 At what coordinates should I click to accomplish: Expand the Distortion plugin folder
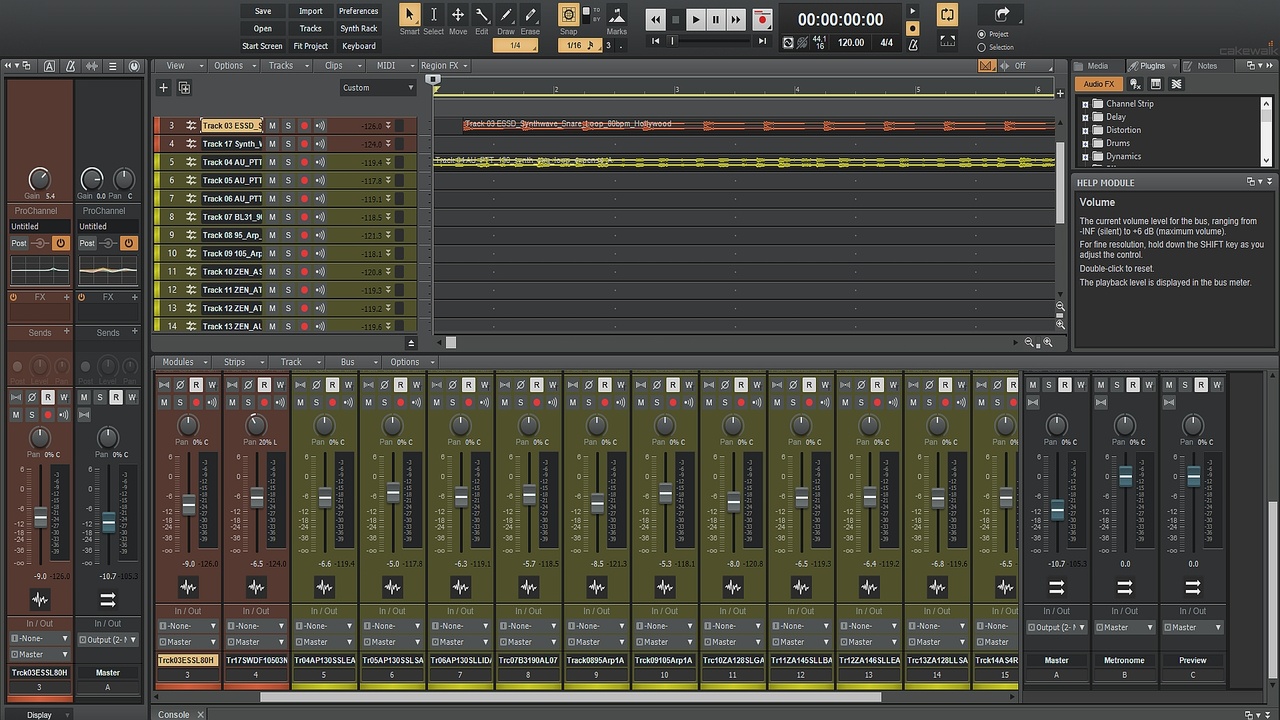tap(1085, 130)
